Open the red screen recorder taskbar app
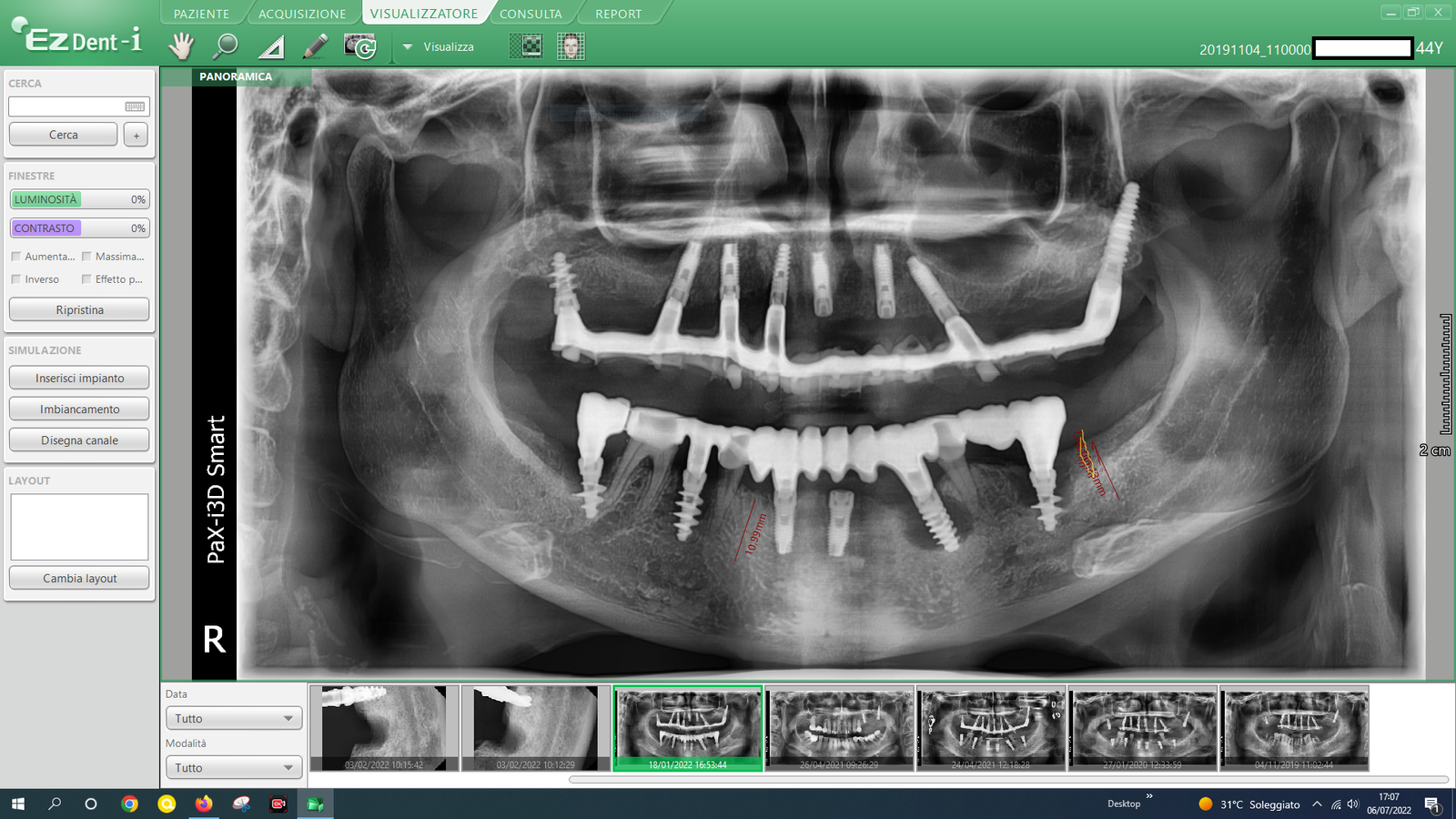Image resolution: width=1456 pixels, height=819 pixels. [x=278, y=804]
